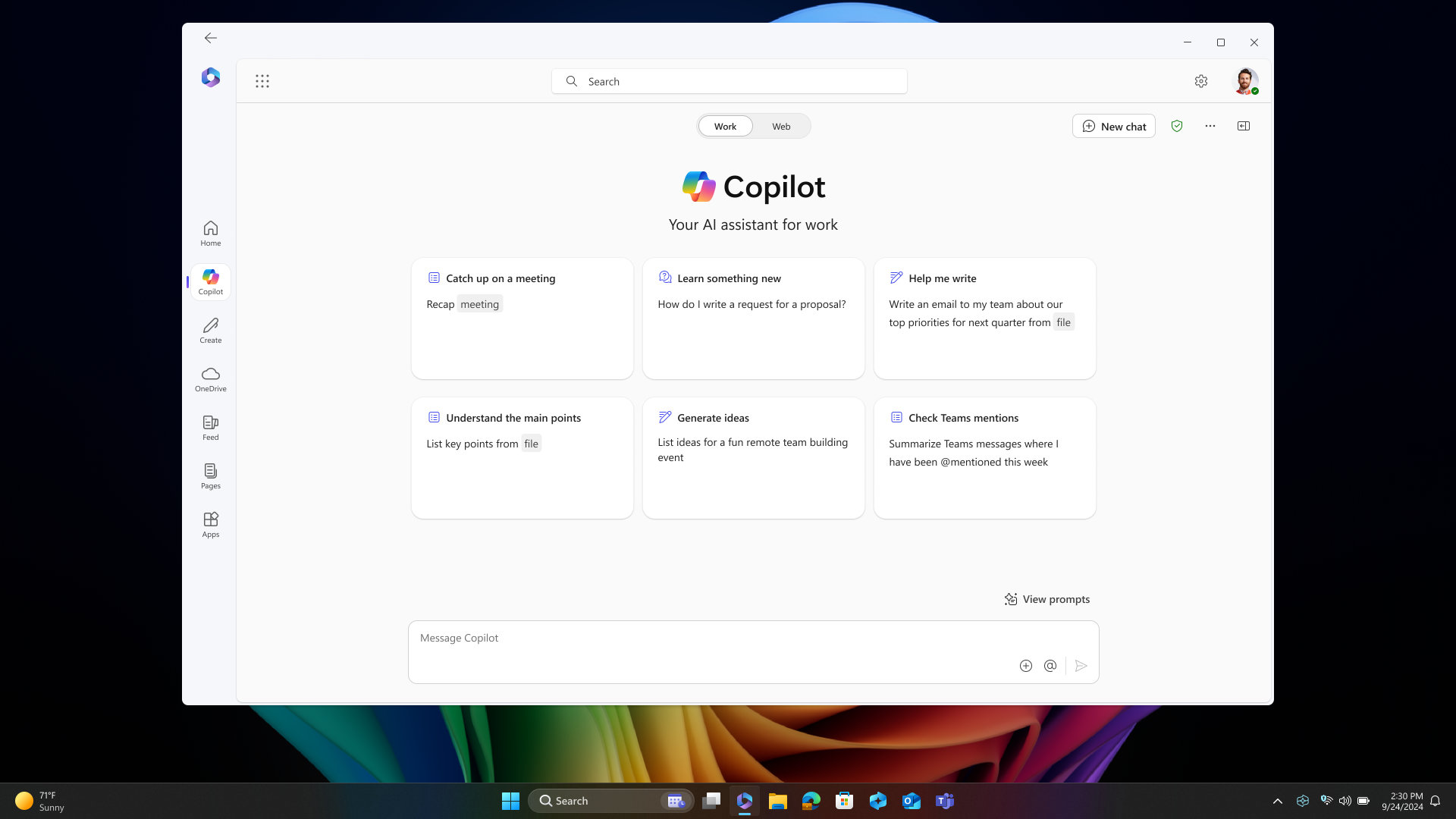Open View prompts link

coord(1046,598)
